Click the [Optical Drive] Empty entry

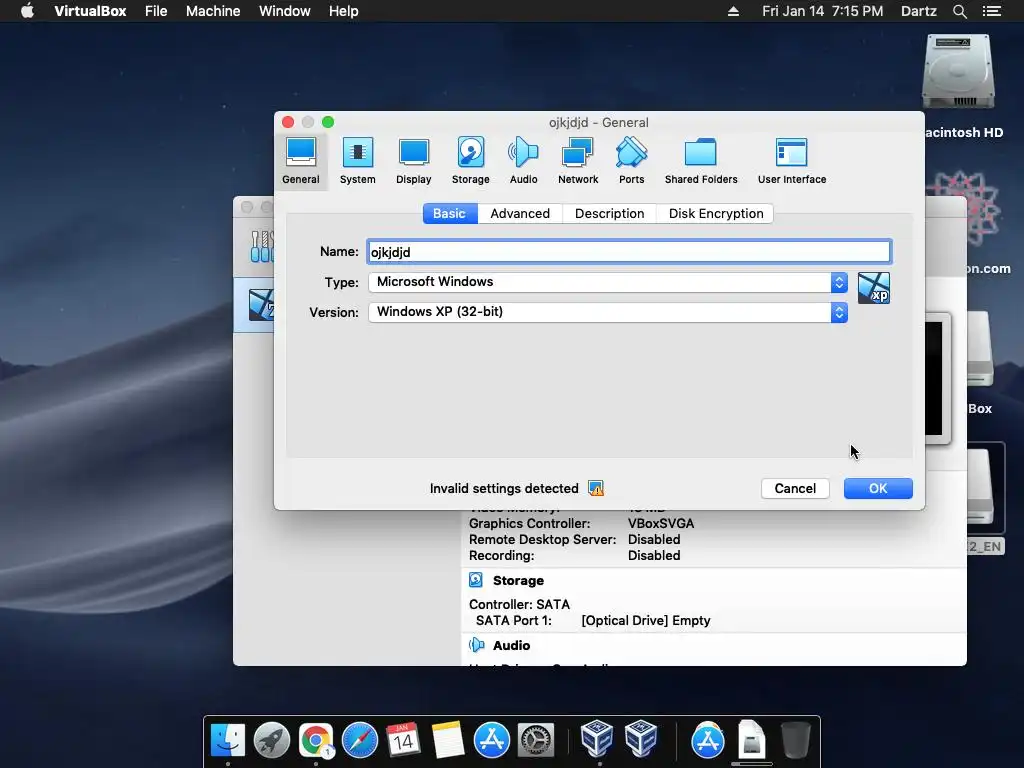click(646, 620)
